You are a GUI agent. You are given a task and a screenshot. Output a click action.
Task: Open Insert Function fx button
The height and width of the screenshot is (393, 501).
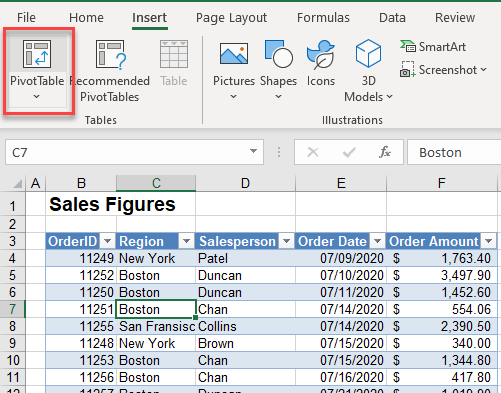coord(385,152)
